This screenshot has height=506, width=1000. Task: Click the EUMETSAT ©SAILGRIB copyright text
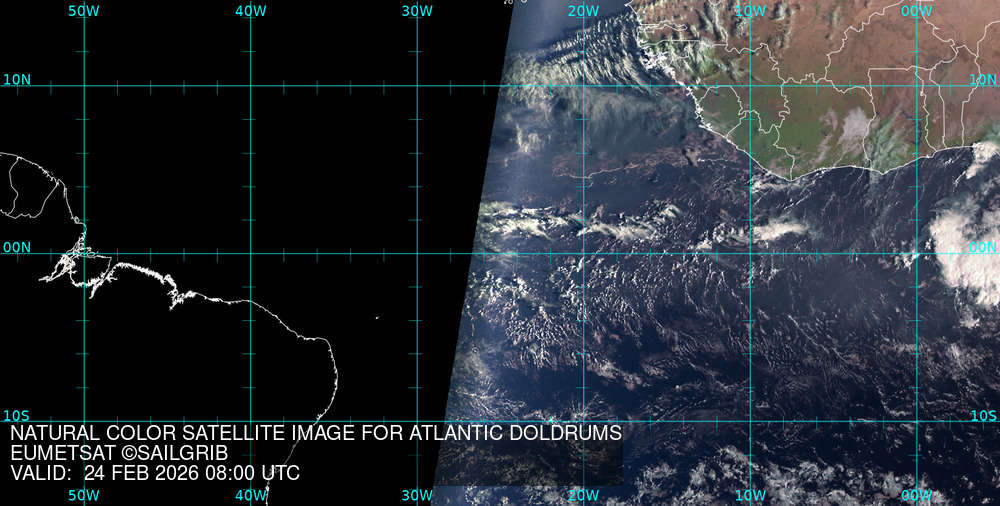click(x=119, y=453)
